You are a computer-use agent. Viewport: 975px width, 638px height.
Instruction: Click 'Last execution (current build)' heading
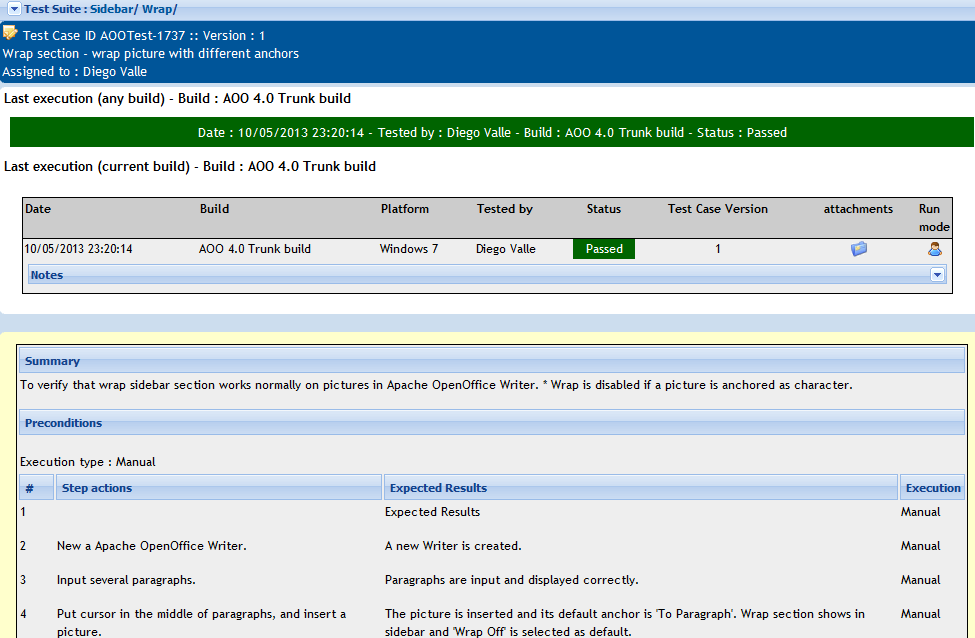190,167
